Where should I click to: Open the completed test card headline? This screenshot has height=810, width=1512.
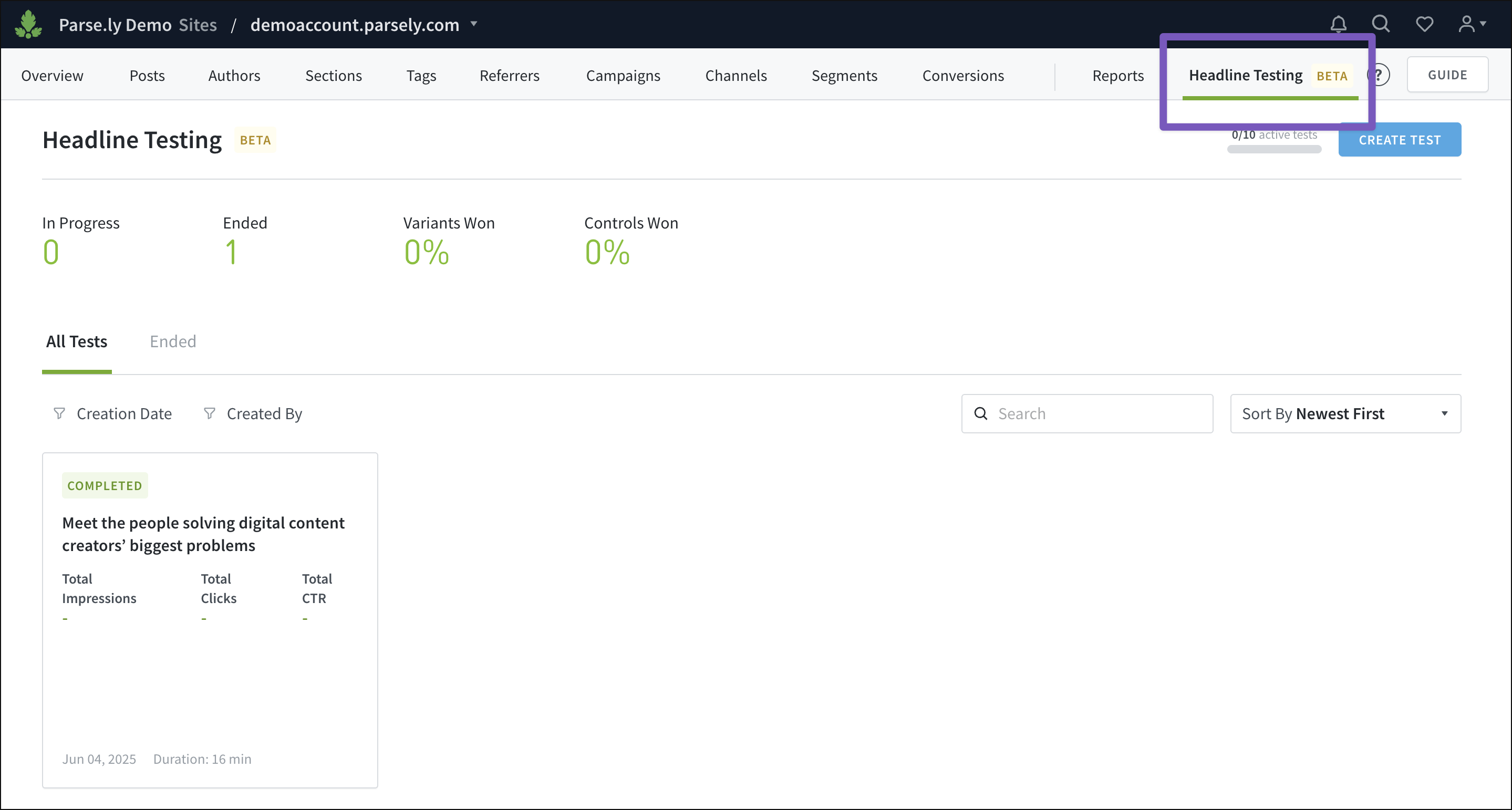(x=203, y=534)
